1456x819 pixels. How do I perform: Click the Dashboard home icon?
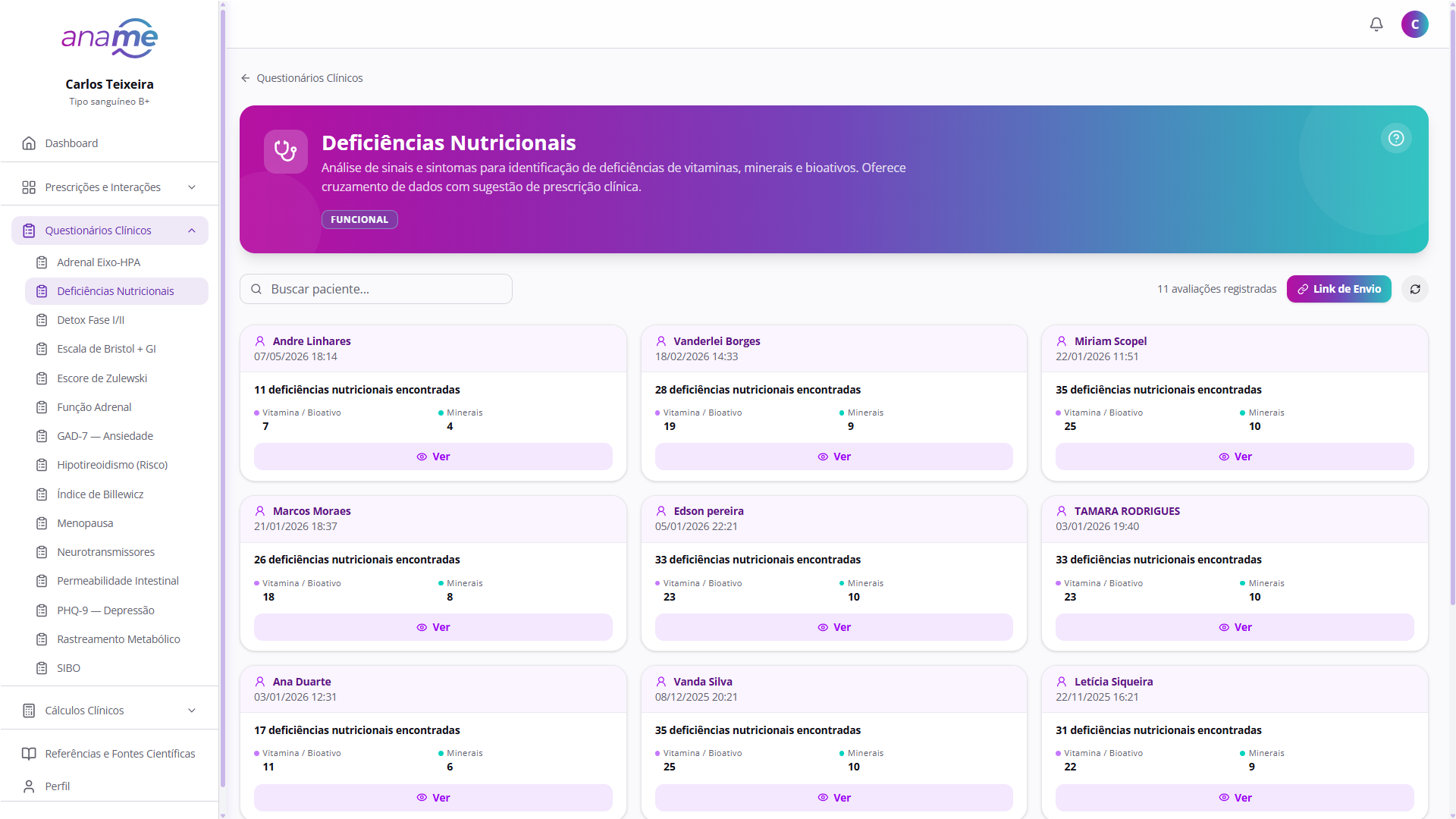click(x=29, y=143)
